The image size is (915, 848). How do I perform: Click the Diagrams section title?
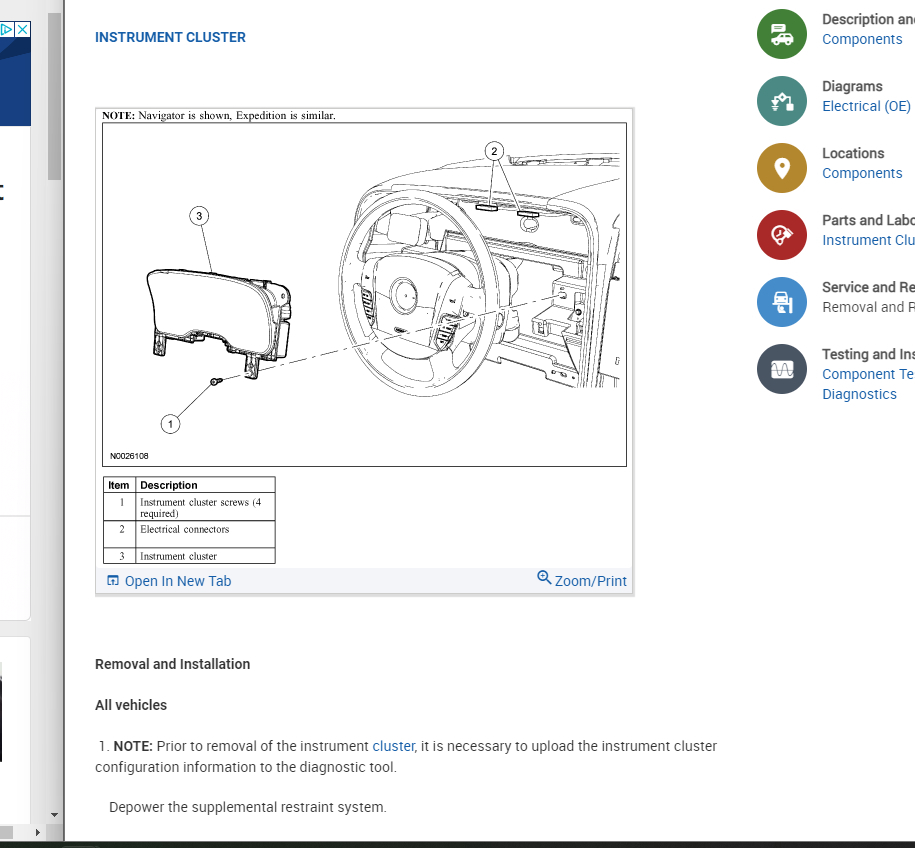pos(852,86)
